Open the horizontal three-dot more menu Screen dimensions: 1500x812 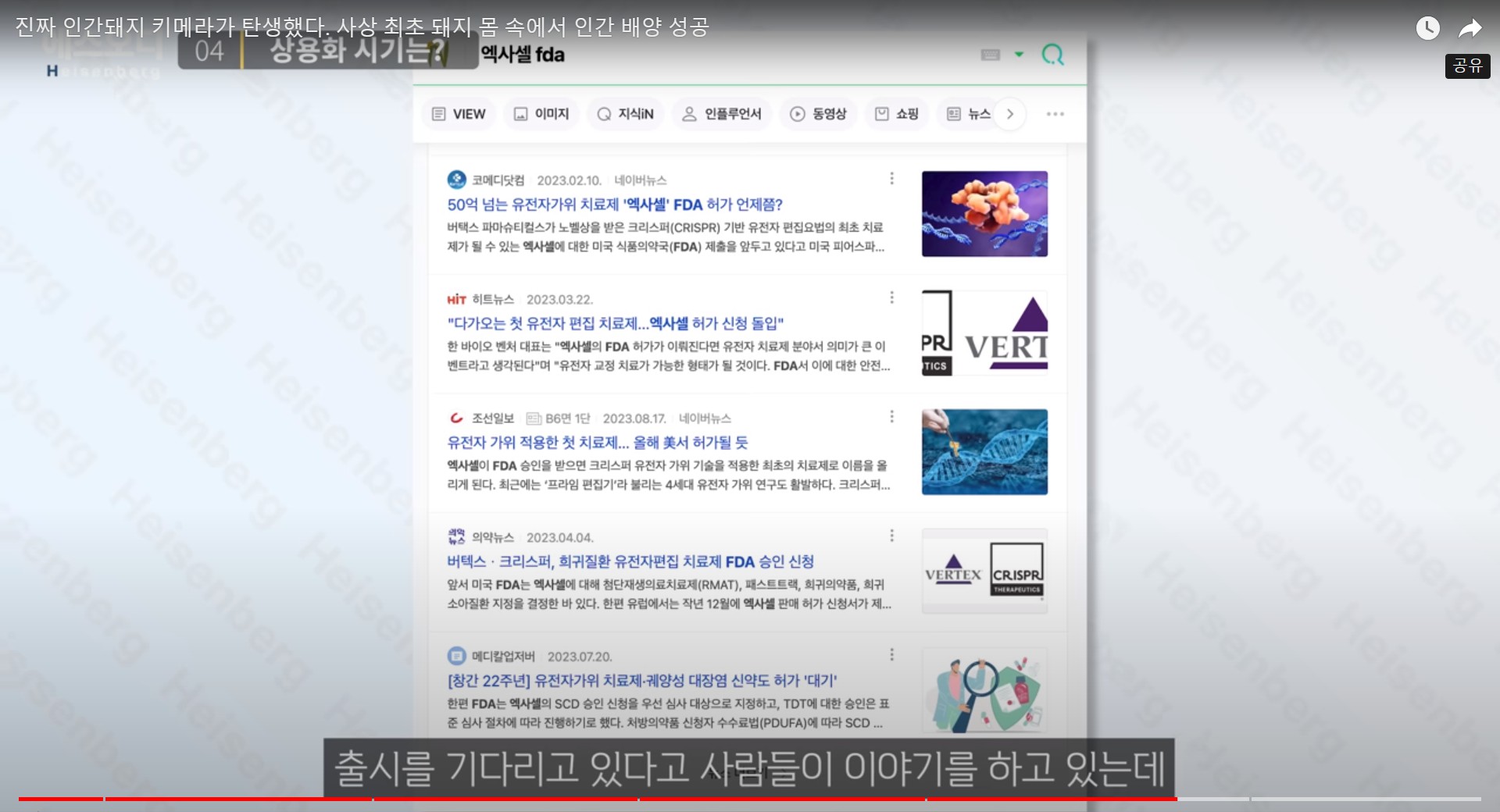[1055, 114]
